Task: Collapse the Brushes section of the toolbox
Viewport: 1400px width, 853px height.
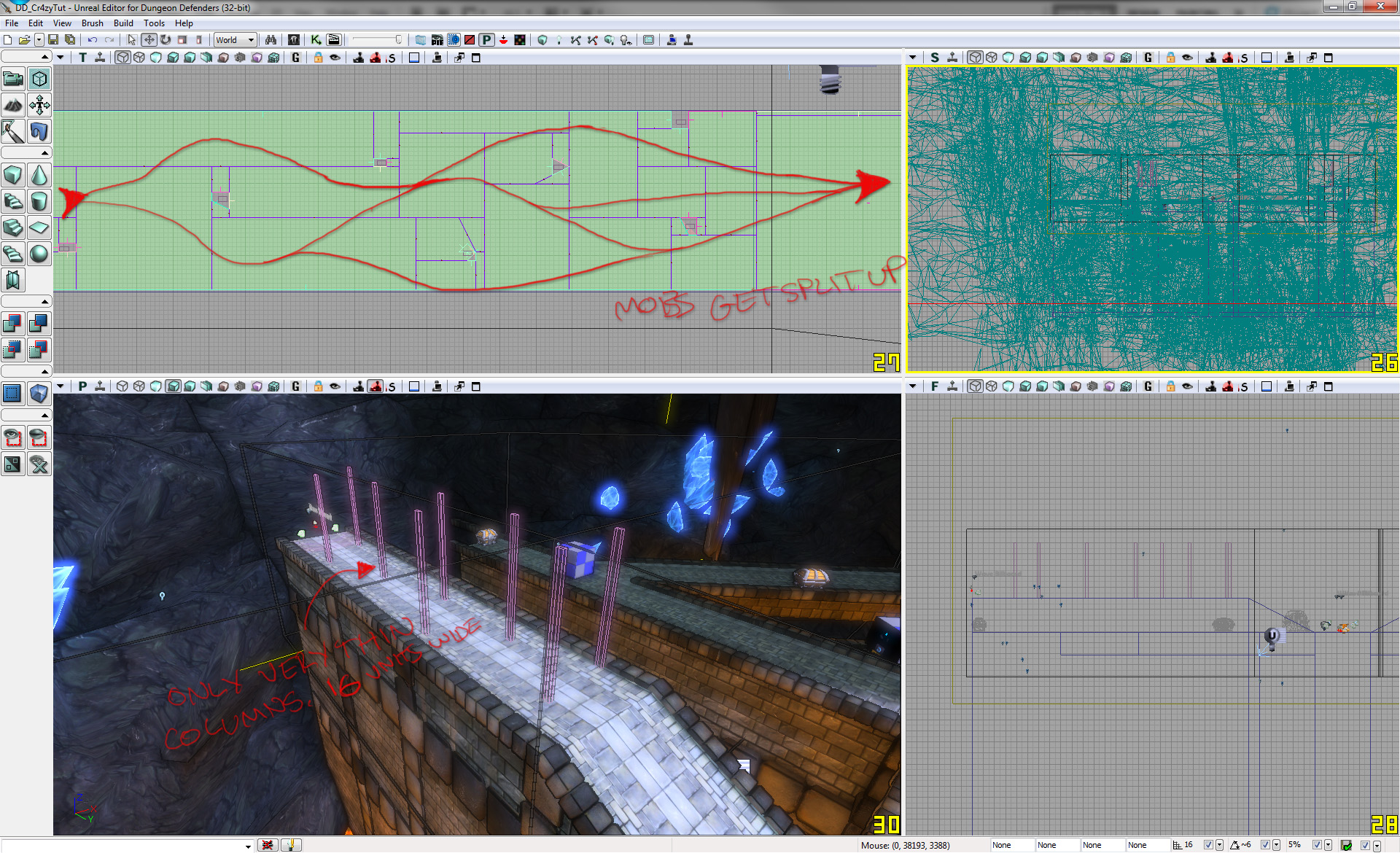Action: click(26, 152)
